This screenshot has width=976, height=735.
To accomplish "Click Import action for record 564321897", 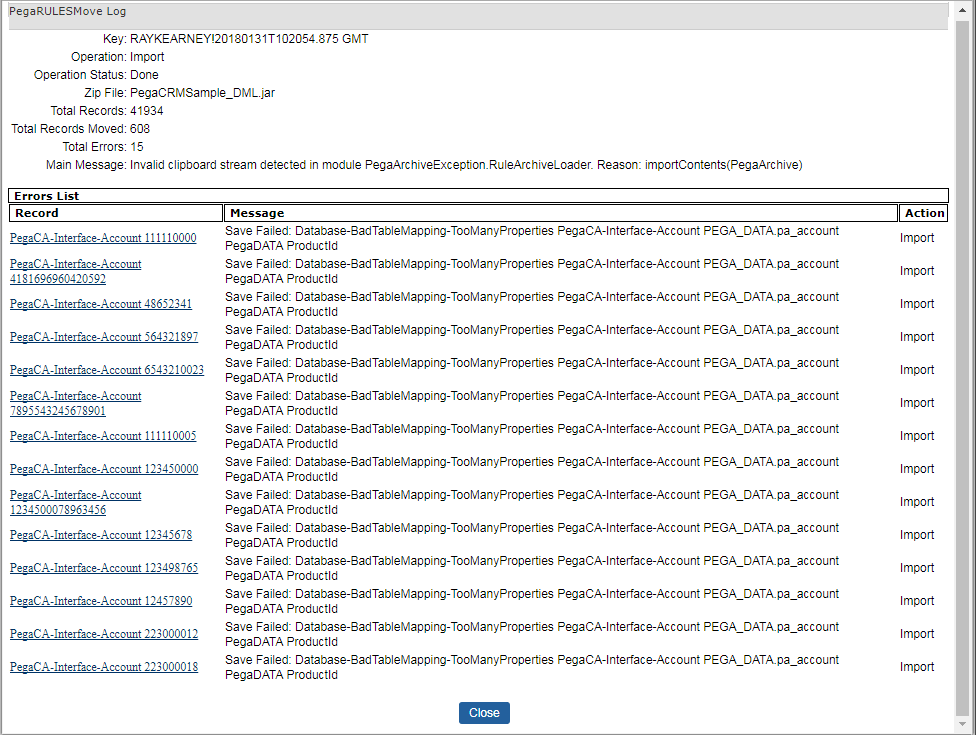I will [x=917, y=337].
